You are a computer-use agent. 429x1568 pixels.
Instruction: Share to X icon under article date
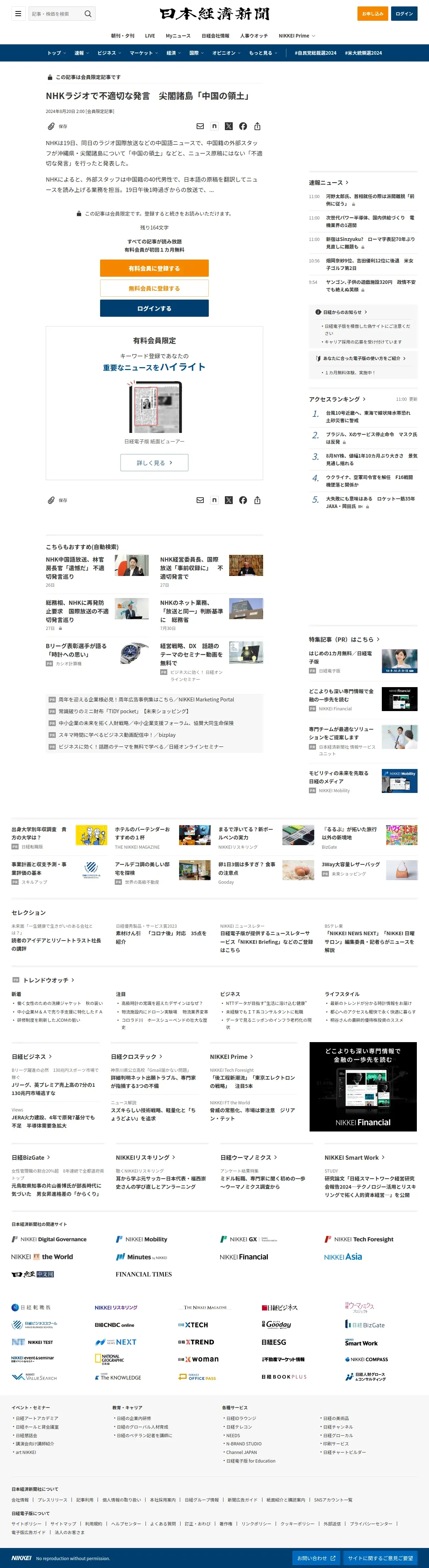229,127
